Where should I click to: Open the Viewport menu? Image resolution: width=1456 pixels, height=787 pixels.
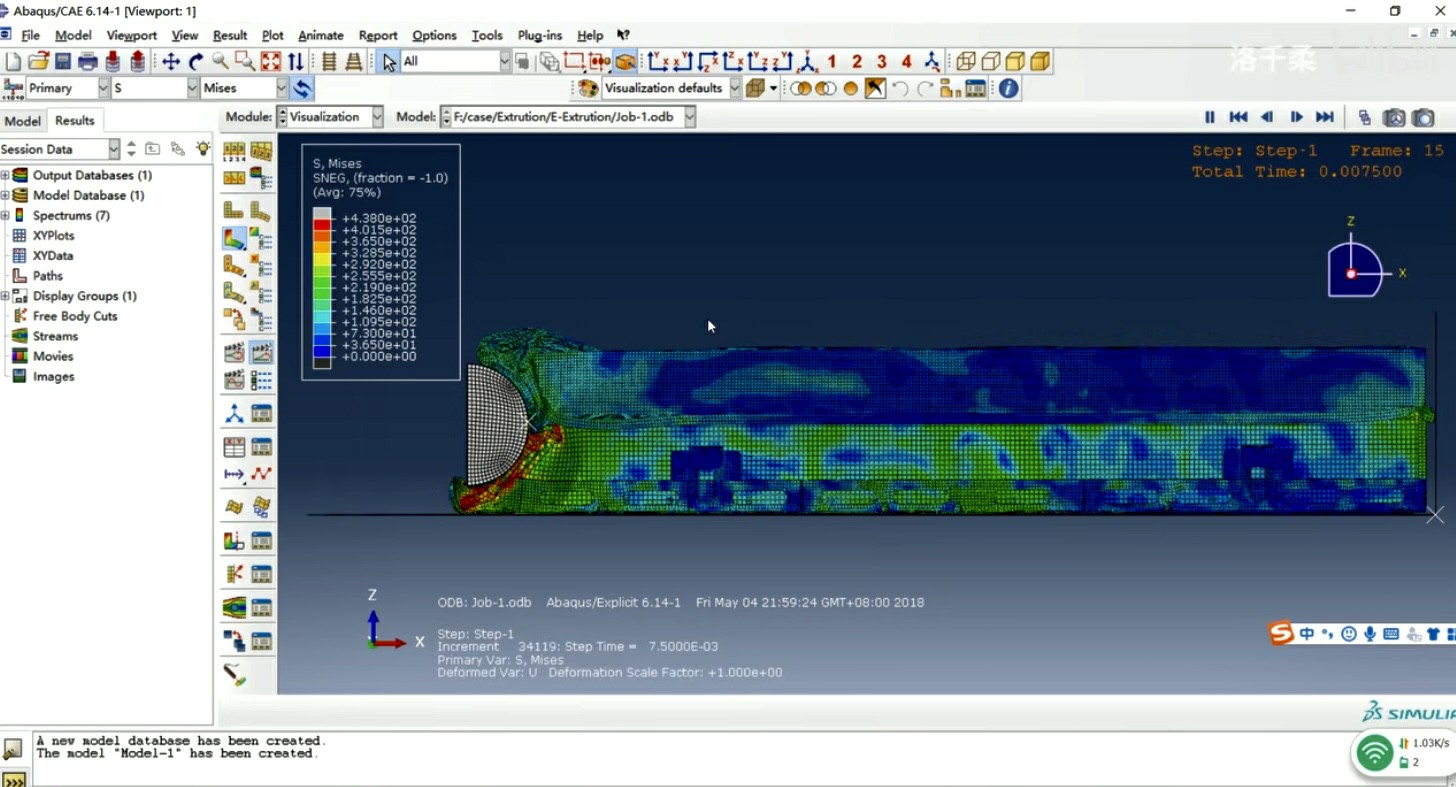[131, 35]
